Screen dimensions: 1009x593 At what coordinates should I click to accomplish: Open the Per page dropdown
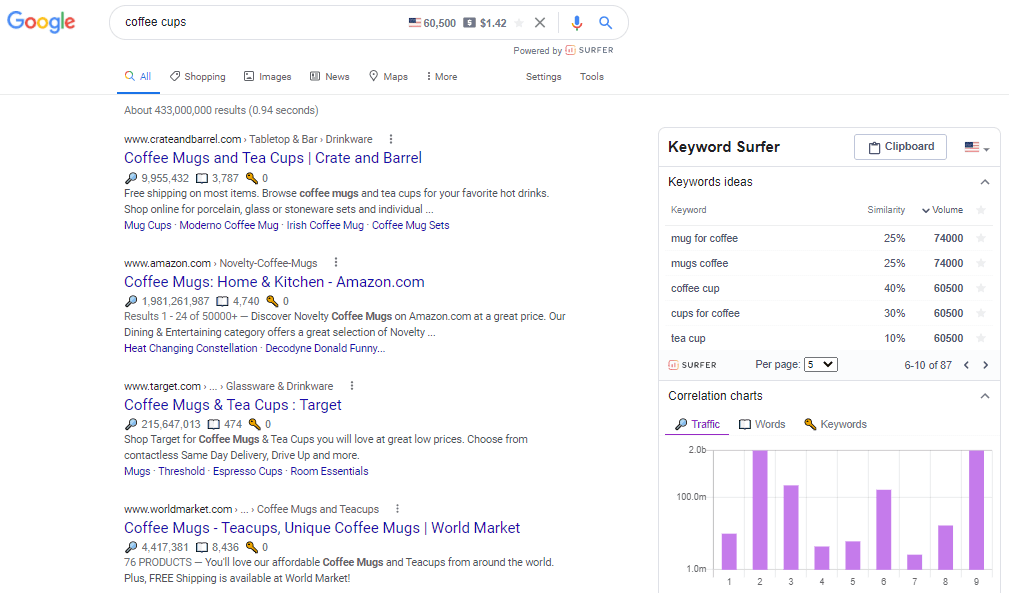tap(820, 364)
